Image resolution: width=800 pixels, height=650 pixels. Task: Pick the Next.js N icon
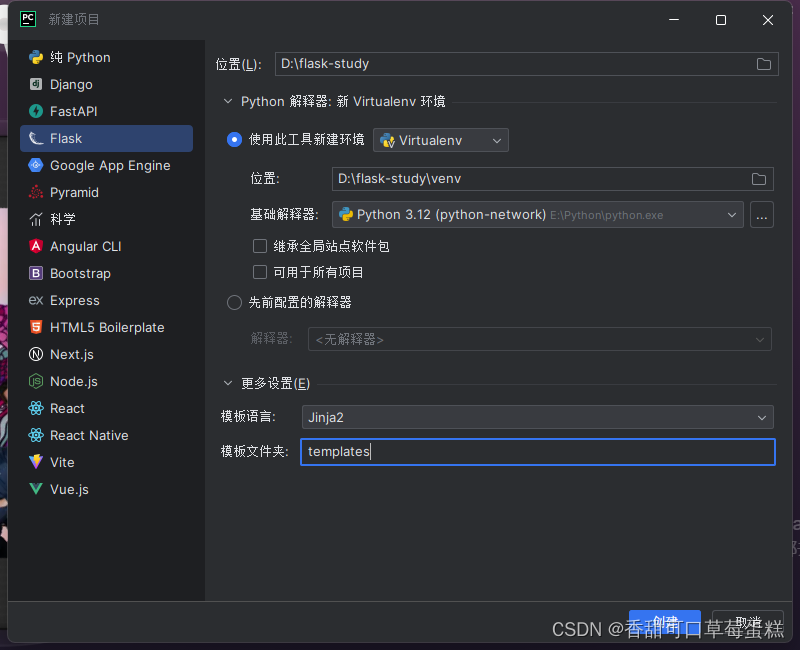tap(36, 354)
